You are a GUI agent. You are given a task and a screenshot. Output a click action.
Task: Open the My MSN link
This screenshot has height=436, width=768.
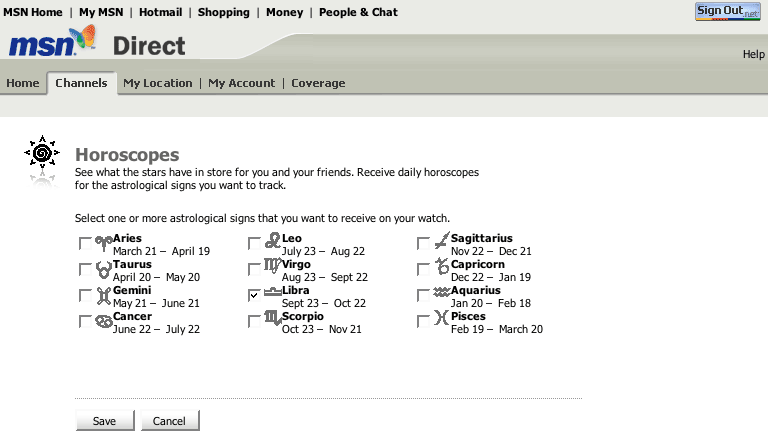click(x=101, y=12)
